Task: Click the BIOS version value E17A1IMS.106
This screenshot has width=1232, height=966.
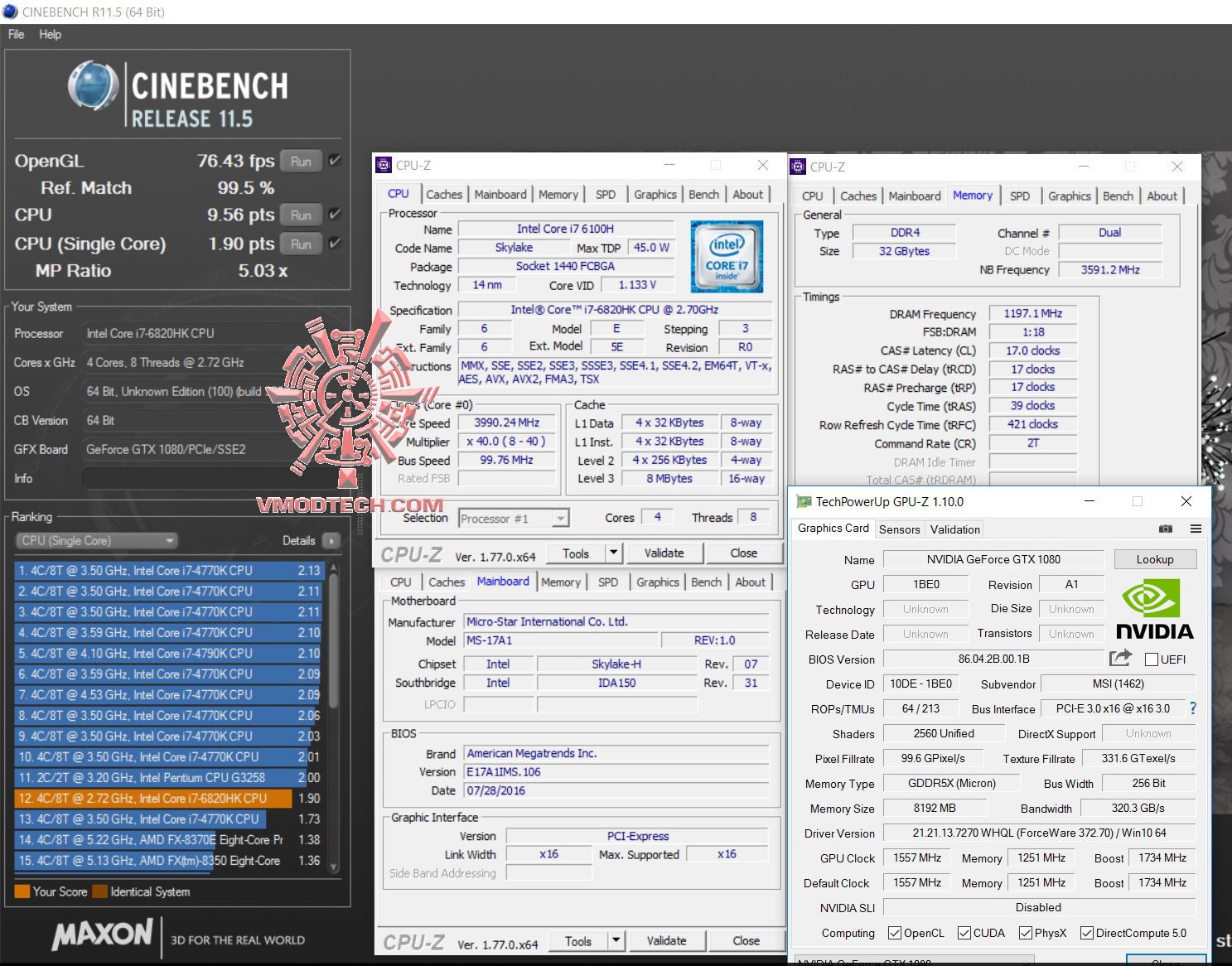Action: pyautogui.click(x=616, y=772)
